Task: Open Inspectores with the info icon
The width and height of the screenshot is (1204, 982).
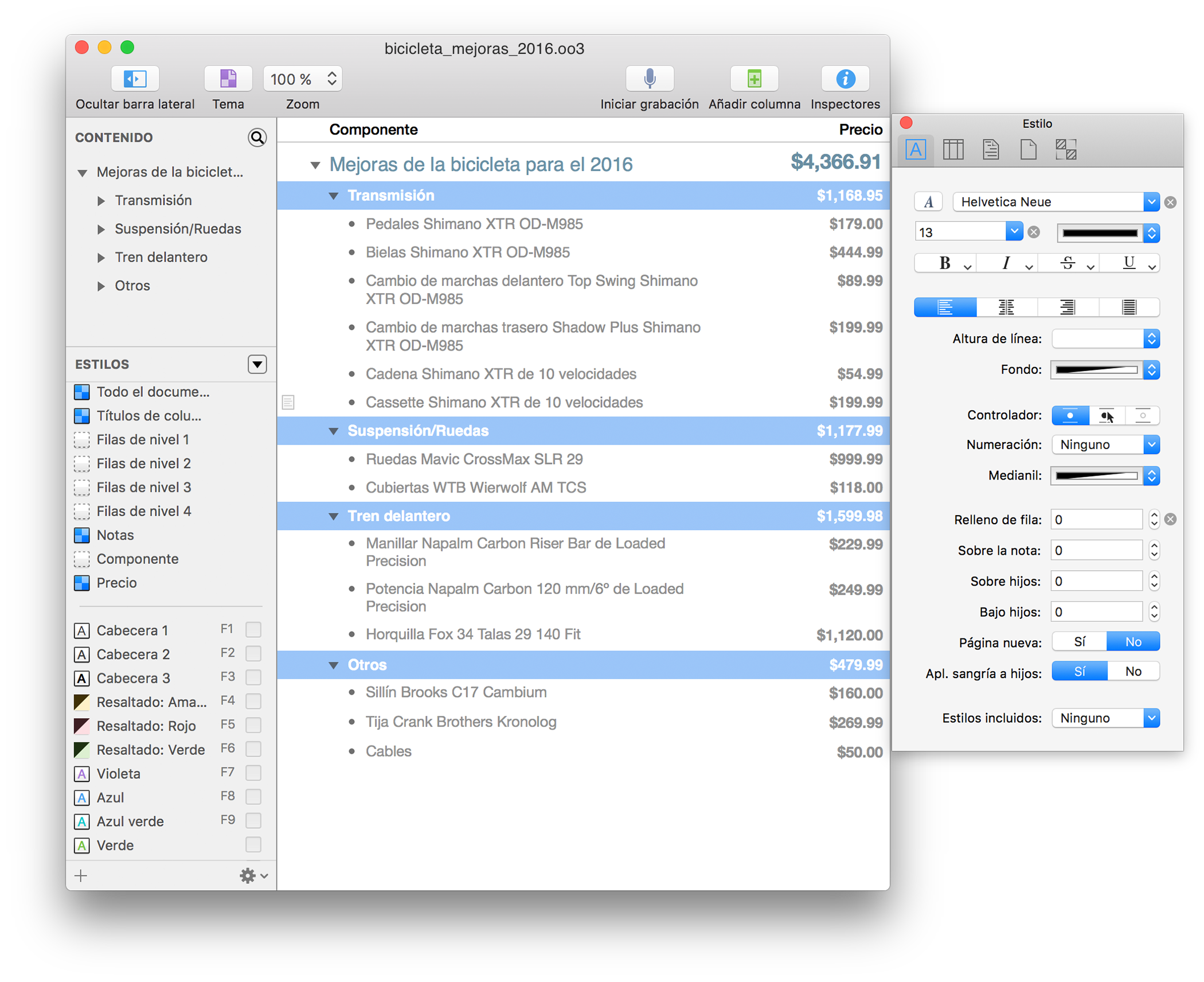Action: click(845, 79)
